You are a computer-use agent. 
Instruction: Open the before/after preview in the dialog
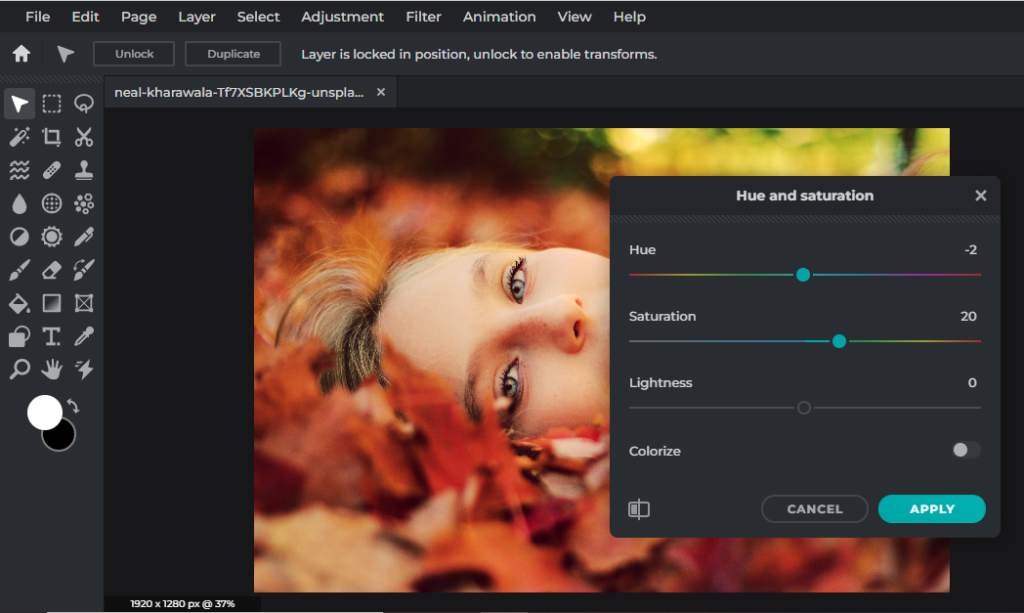[x=639, y=509]
